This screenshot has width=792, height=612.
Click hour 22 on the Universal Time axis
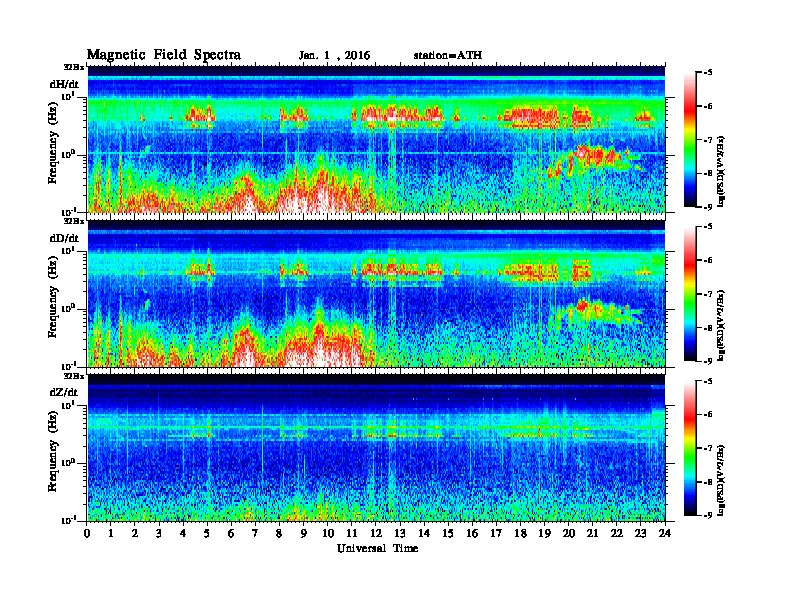(x=617, y=533)
